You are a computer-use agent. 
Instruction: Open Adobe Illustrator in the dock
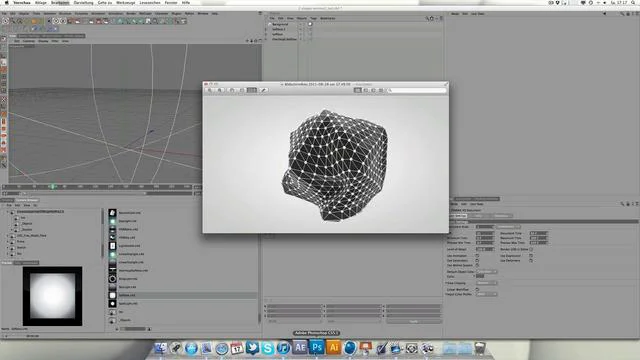333,347
